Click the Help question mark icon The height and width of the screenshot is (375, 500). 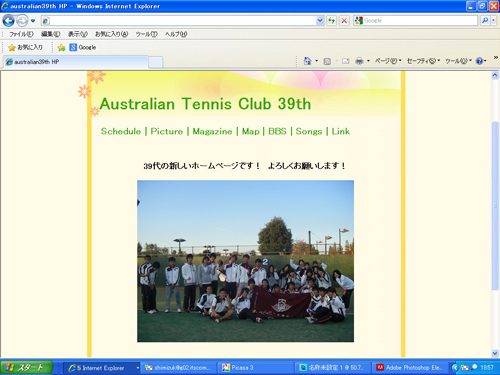click(x=479, y=61)
